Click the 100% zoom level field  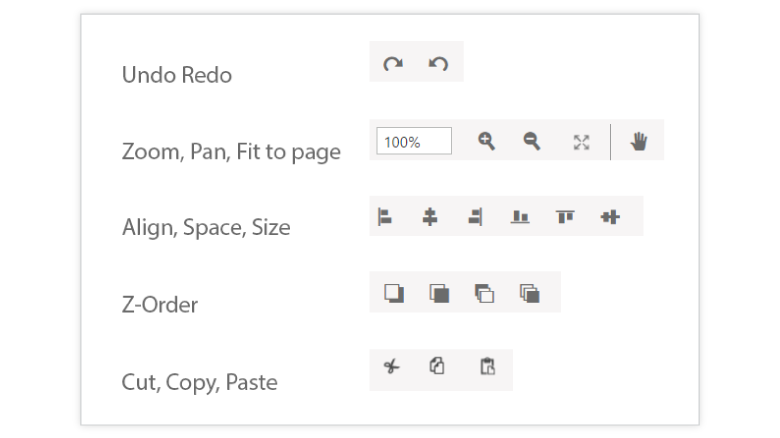point(414,142)
